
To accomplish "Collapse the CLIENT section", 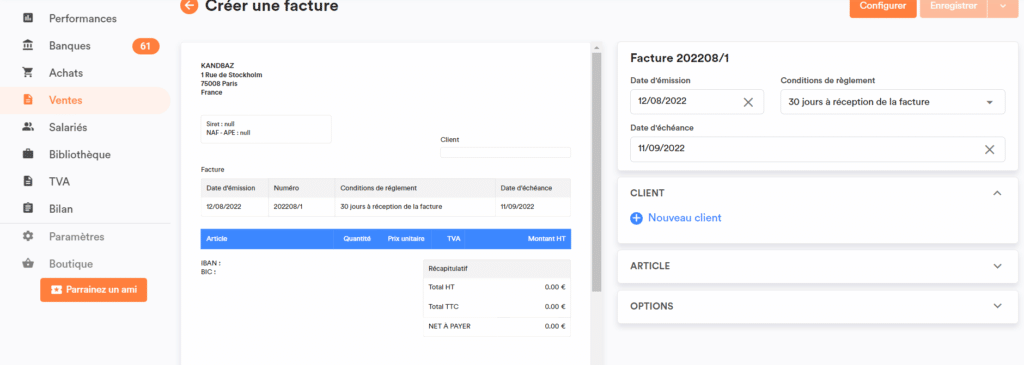I will (x=997, y=193).
